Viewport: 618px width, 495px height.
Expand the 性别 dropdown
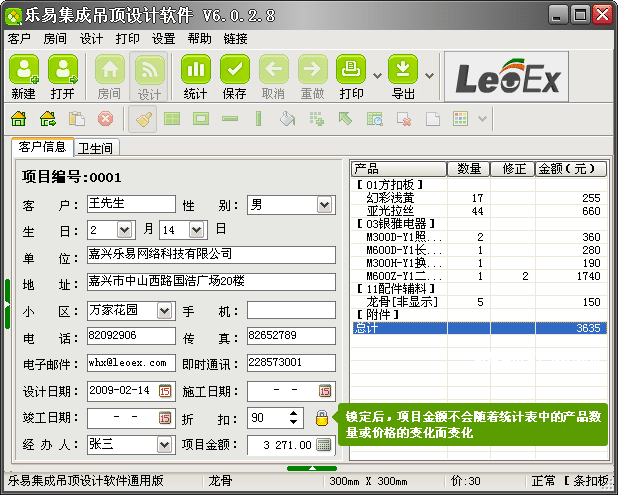pos(324,205)
